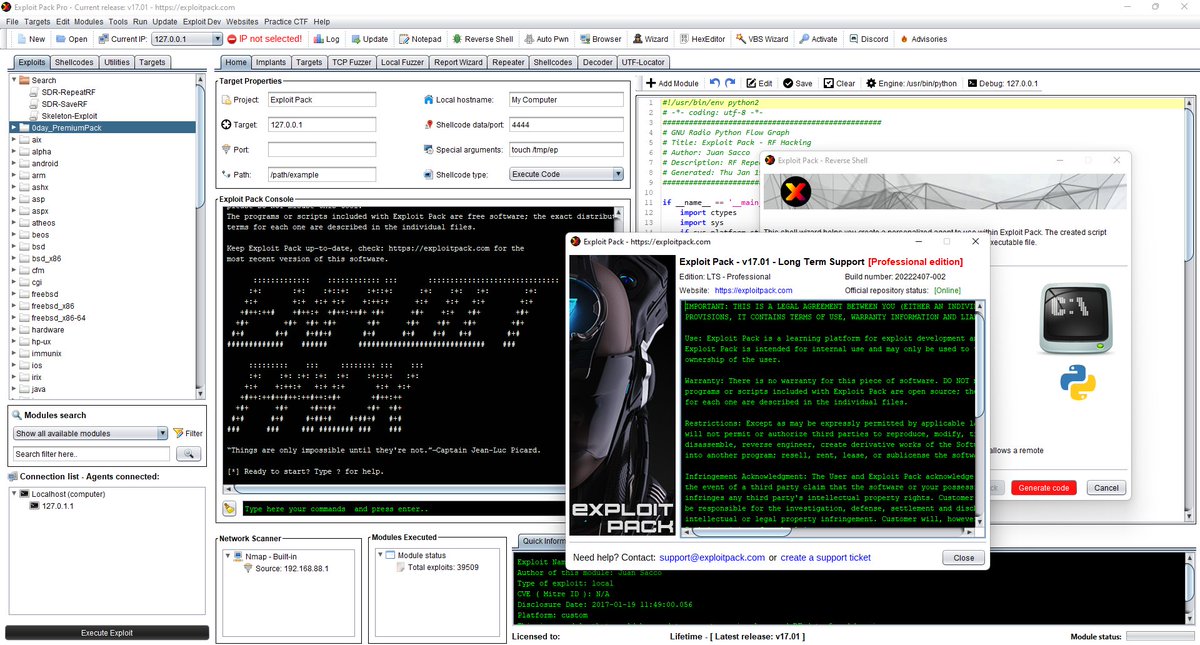Click the undo arrow in editor toolbar
Image resolution: width=1200 pixels, height=645 pixels.
tap(714, 84)
